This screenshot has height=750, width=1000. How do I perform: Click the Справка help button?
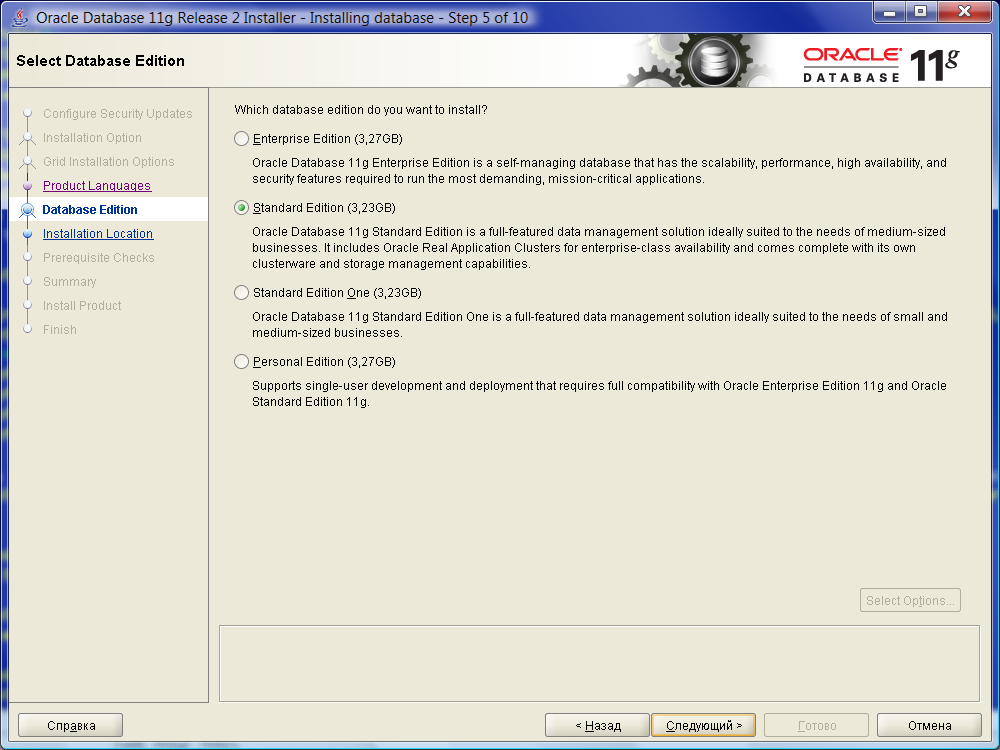[x=71, y=725]
